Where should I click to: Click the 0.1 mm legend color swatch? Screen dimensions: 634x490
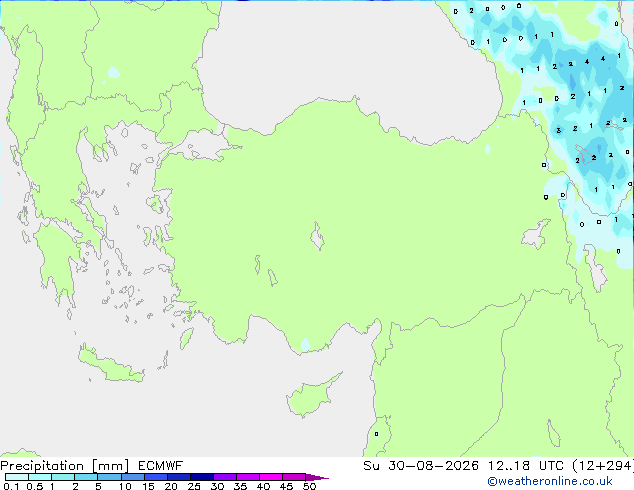(x=17, y=477)
